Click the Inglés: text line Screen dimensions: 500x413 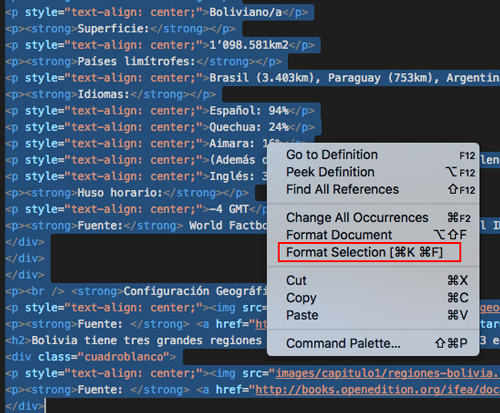[x=232, y=176]
